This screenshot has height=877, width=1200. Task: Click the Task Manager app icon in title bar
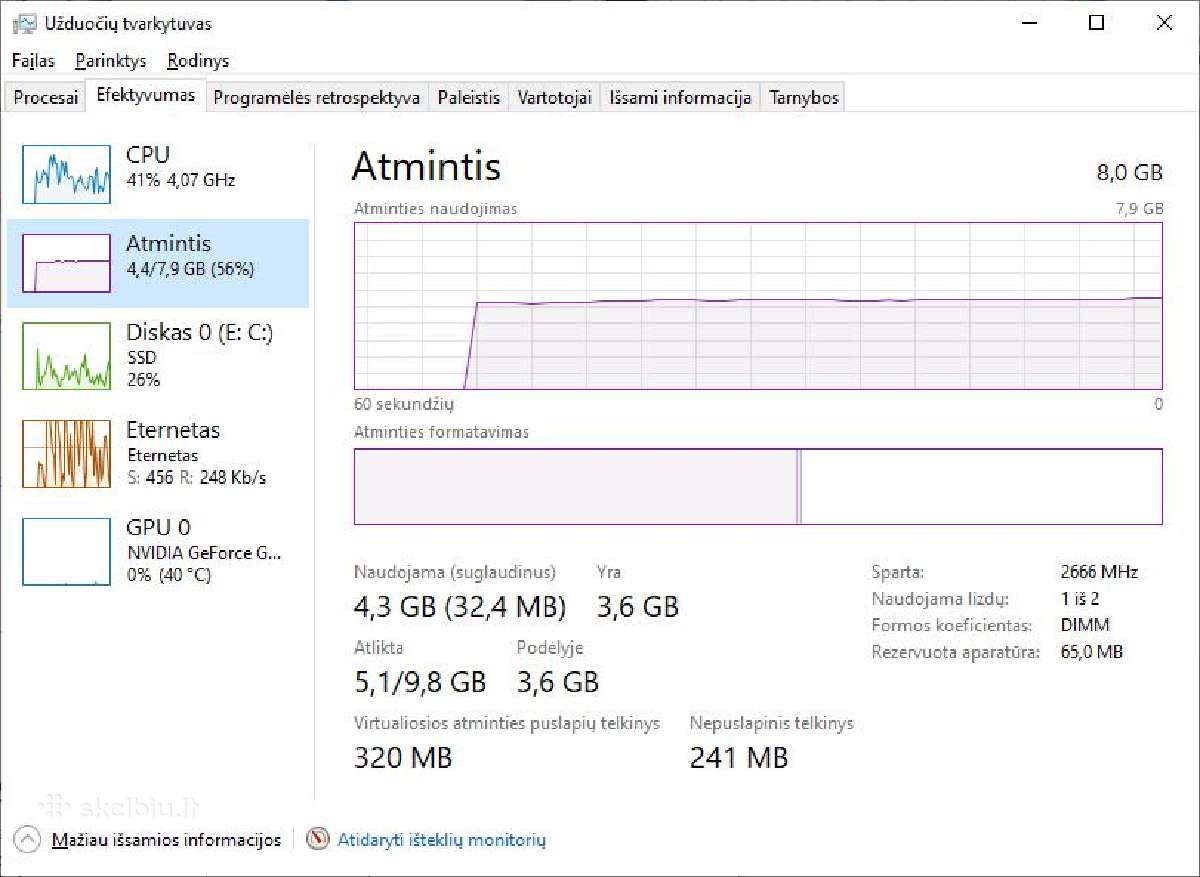(x=24, y=24)
